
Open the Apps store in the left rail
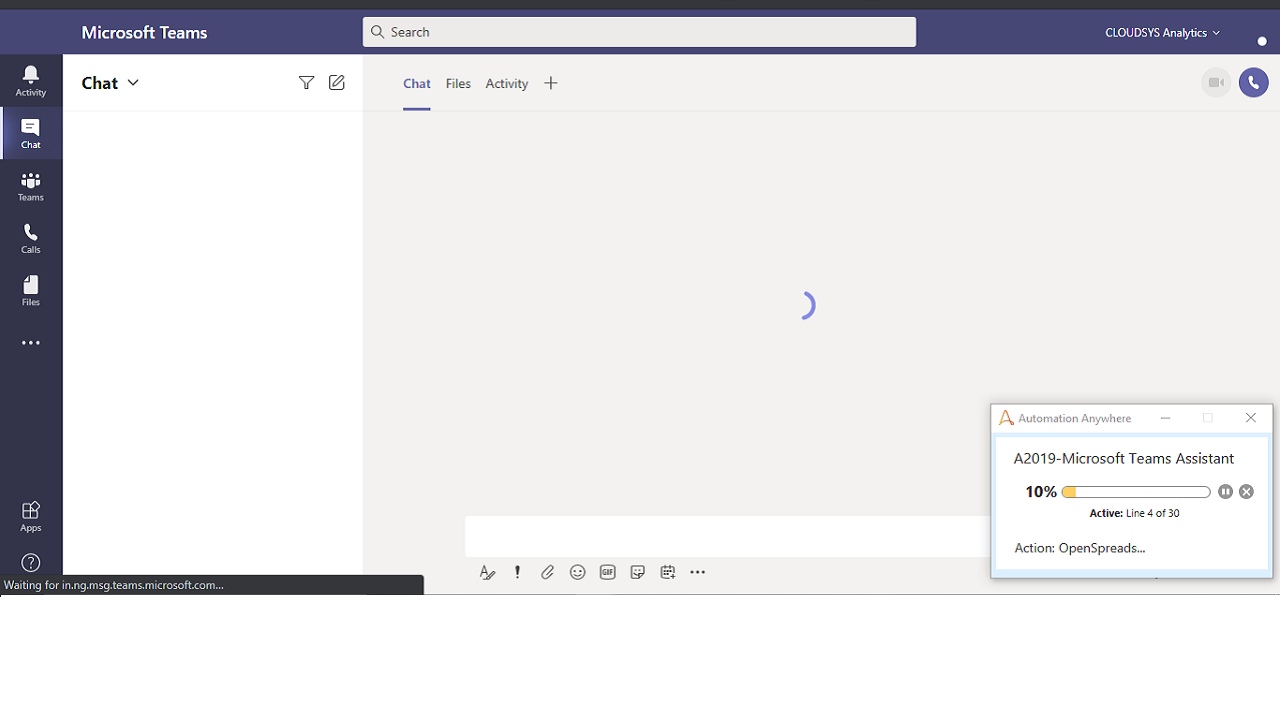coord(31,516)
